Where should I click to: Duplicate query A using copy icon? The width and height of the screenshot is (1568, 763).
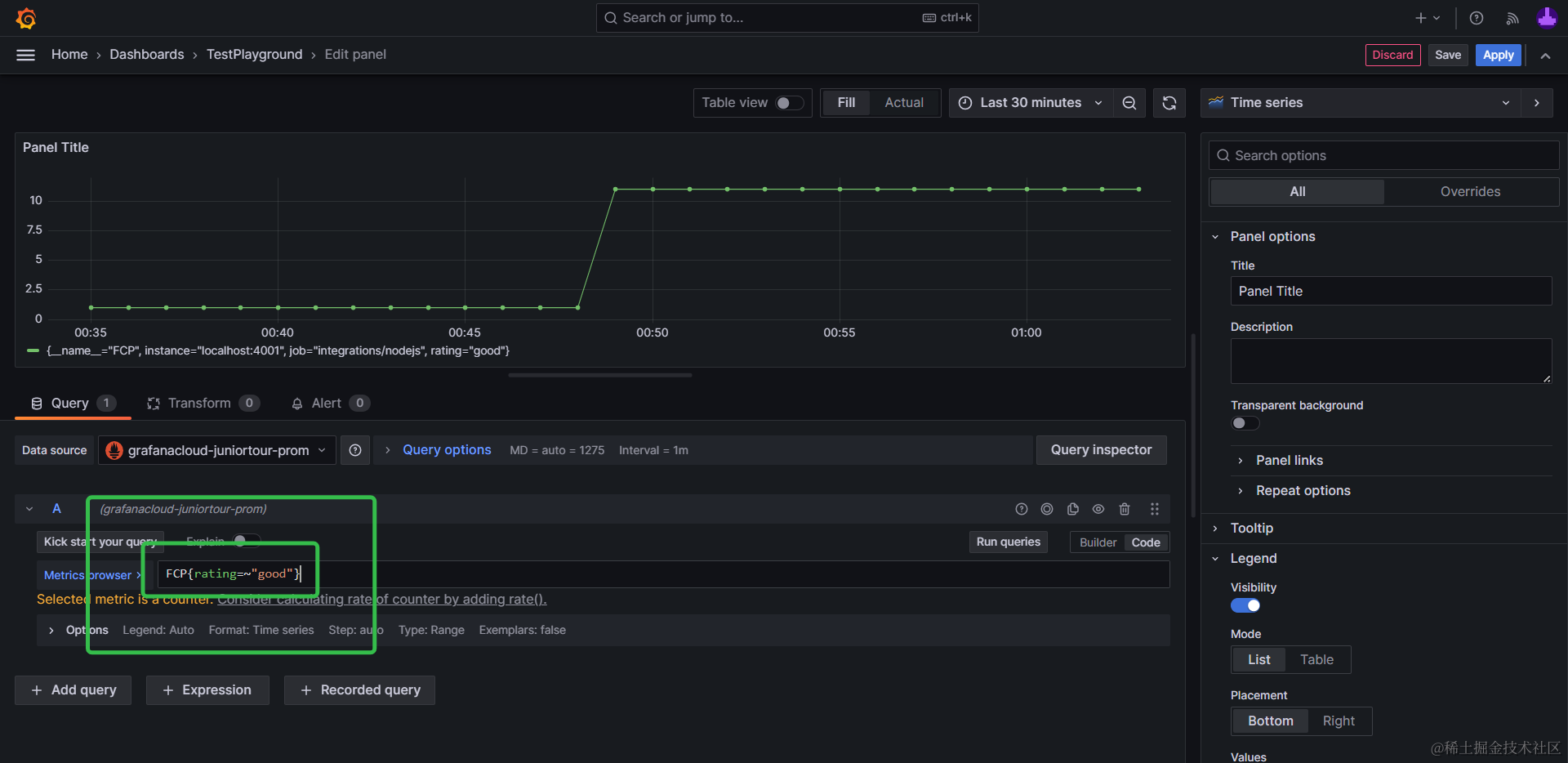1072,509
